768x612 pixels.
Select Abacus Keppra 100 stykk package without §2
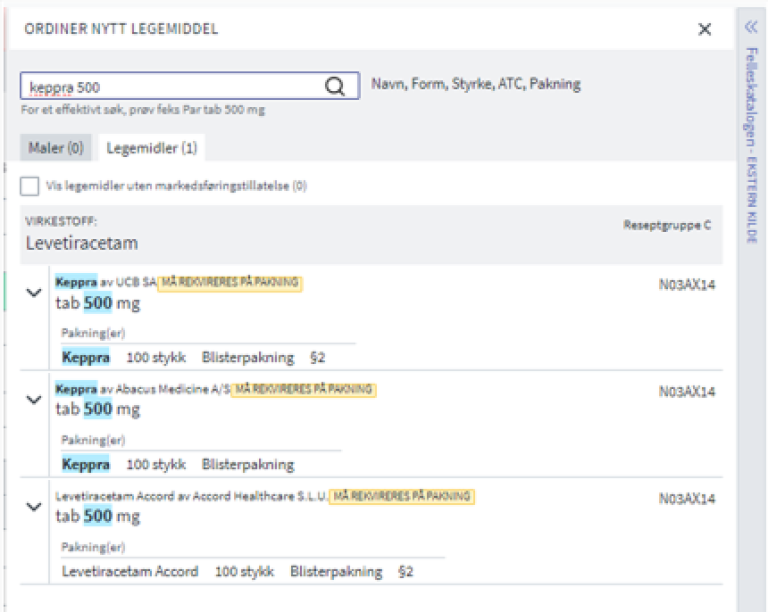[178, 464]
